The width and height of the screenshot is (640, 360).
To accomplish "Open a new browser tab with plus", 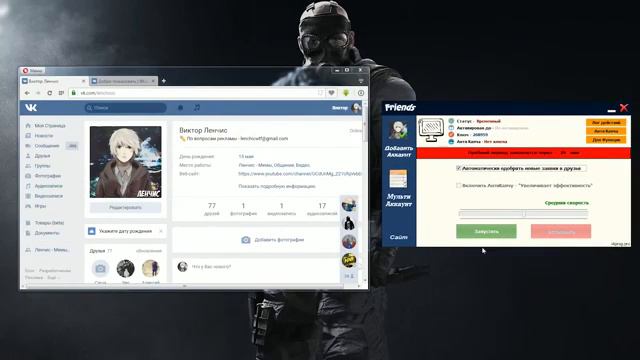I will (164, 81).
